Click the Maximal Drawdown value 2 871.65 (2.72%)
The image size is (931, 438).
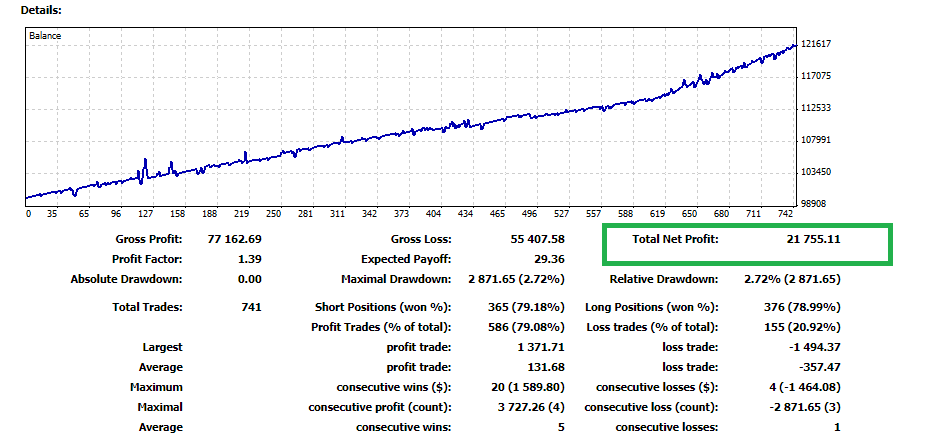click(517, 279)
